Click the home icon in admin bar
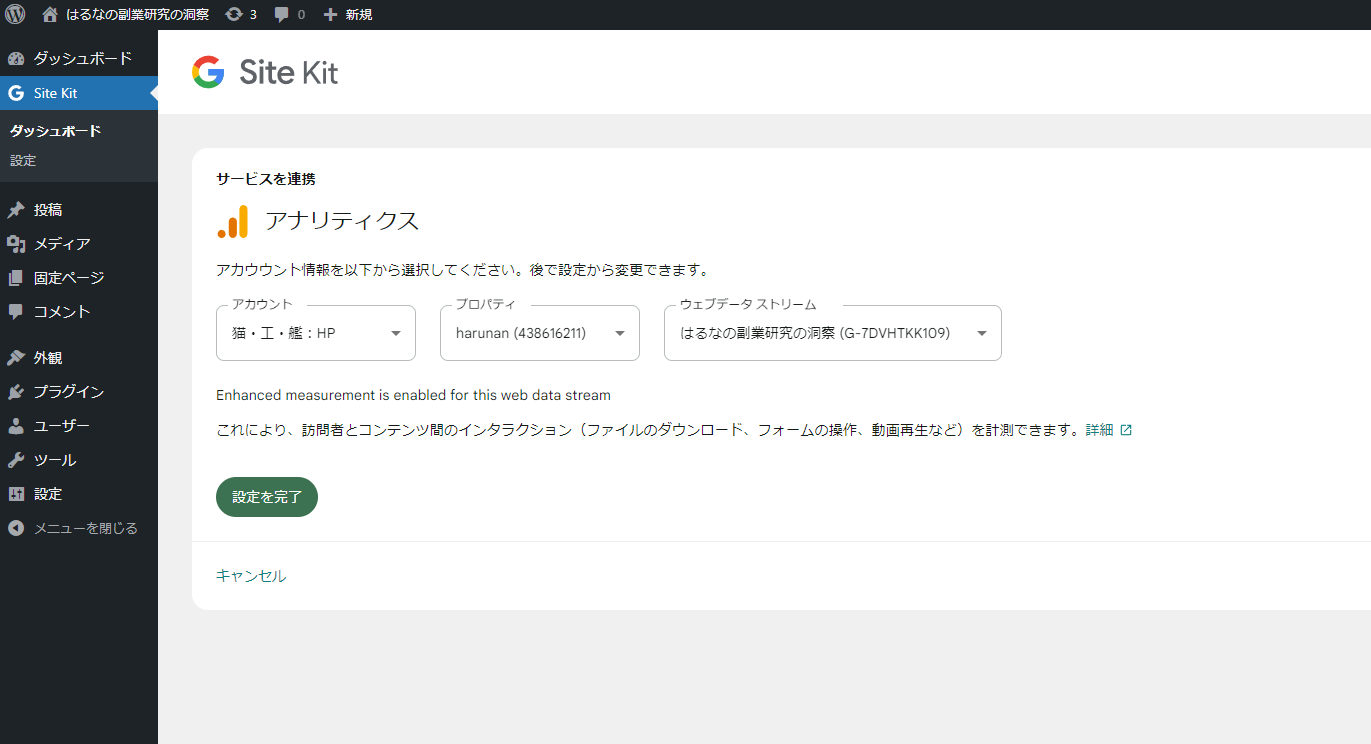Image resolution: width=1371 pixels, height=744 pixels. point(50,14)
